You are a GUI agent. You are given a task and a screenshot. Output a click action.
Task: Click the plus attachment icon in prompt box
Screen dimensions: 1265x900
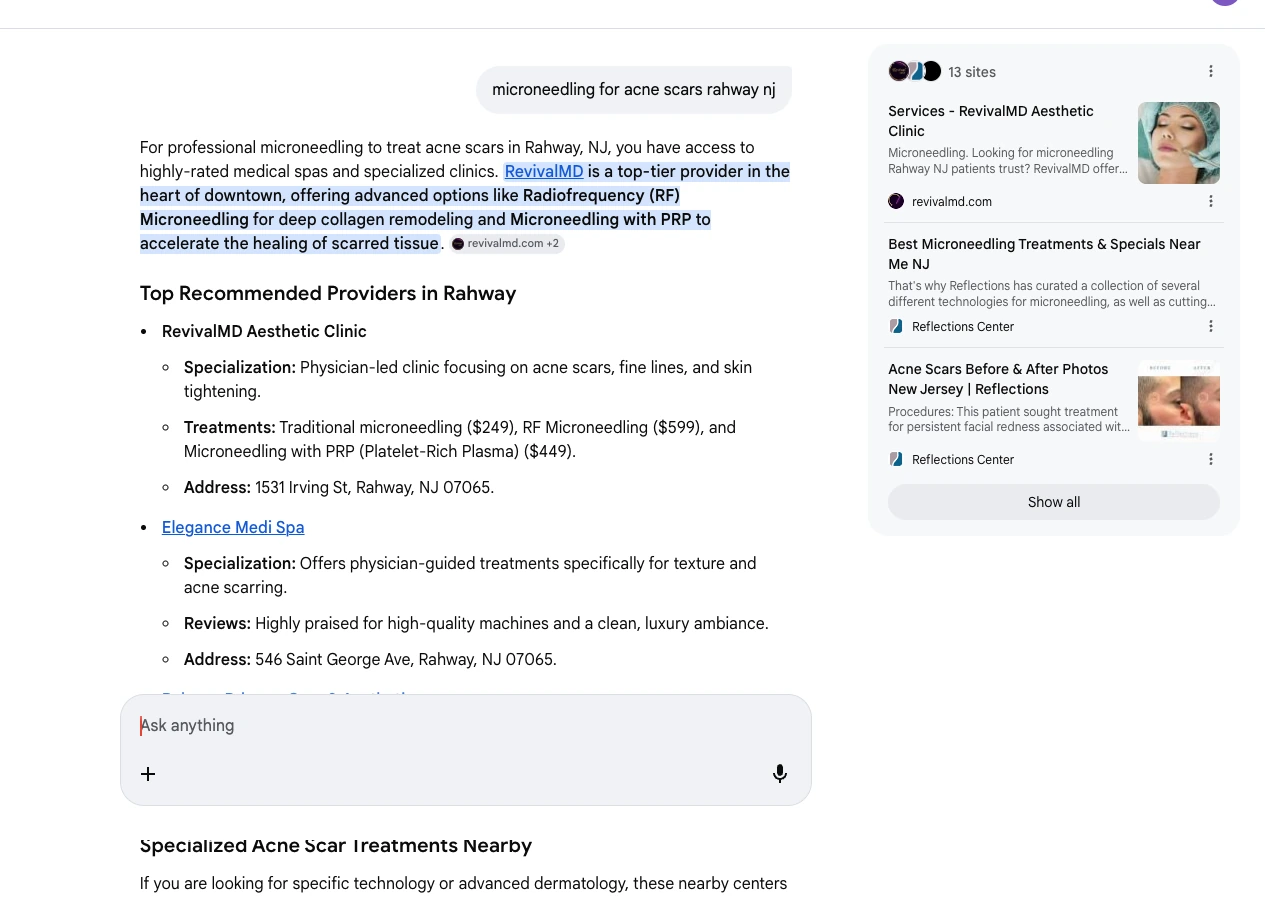coord(148,774)
